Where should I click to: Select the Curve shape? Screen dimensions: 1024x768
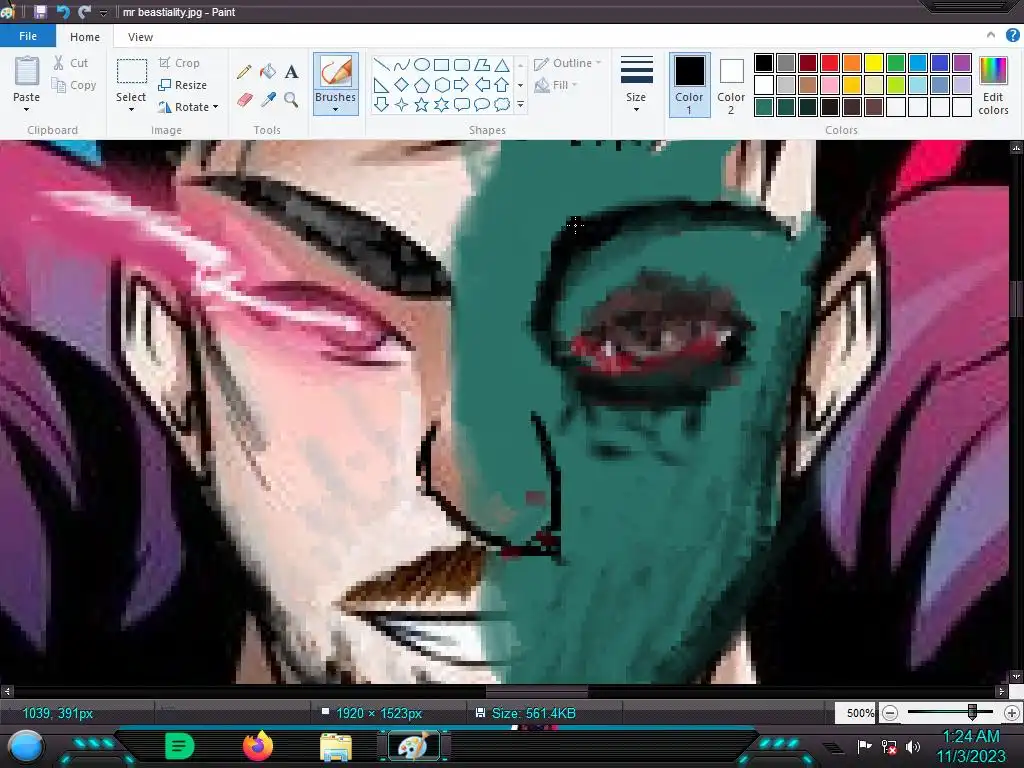(x=402, y=65)
